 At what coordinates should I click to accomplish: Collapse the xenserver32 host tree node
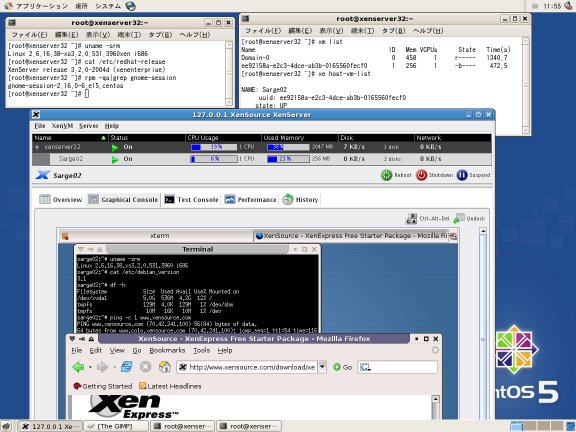[x=37, y=147]
